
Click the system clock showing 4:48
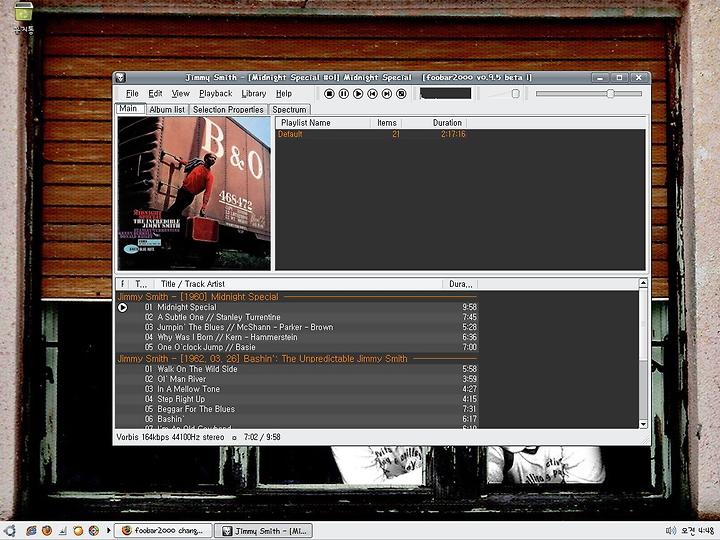[x=697, y=531]
